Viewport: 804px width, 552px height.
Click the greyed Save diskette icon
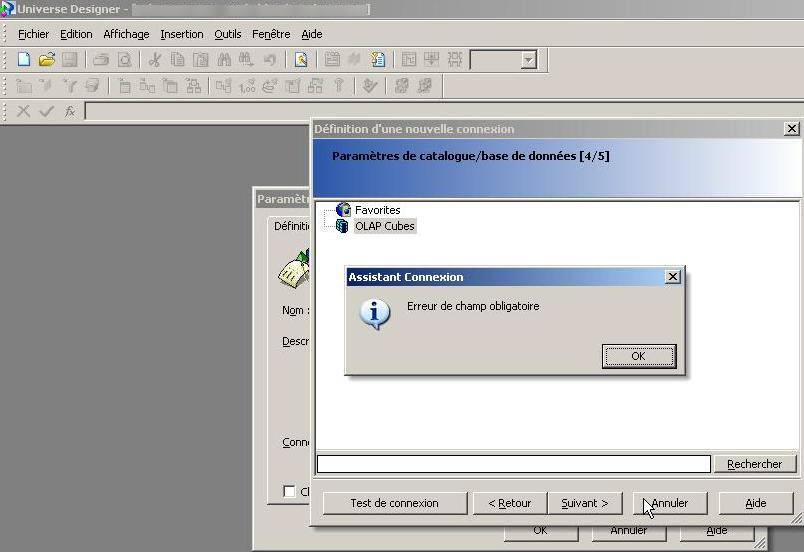tap(70, 60)
